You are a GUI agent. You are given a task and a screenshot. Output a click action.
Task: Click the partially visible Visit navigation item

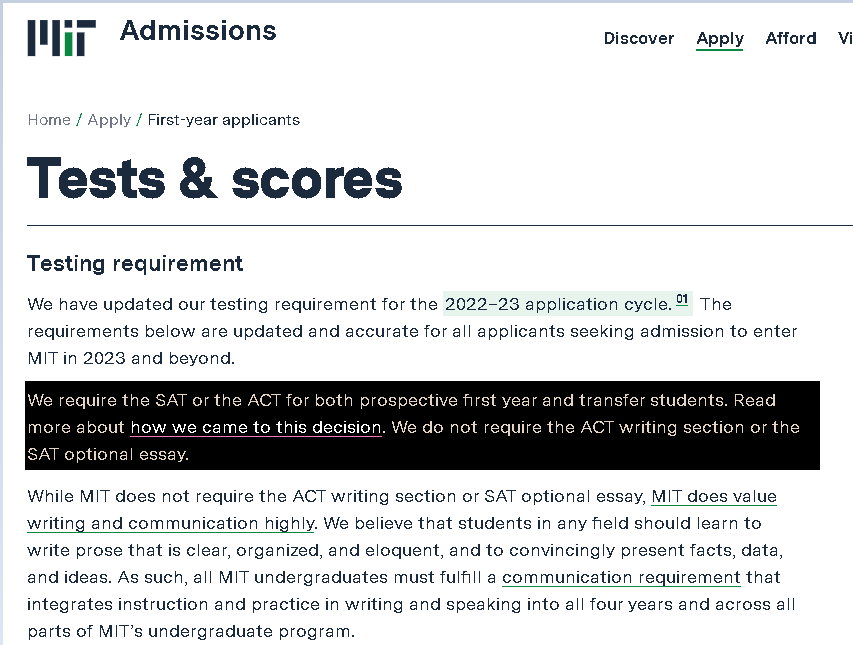tap(845, 38)
